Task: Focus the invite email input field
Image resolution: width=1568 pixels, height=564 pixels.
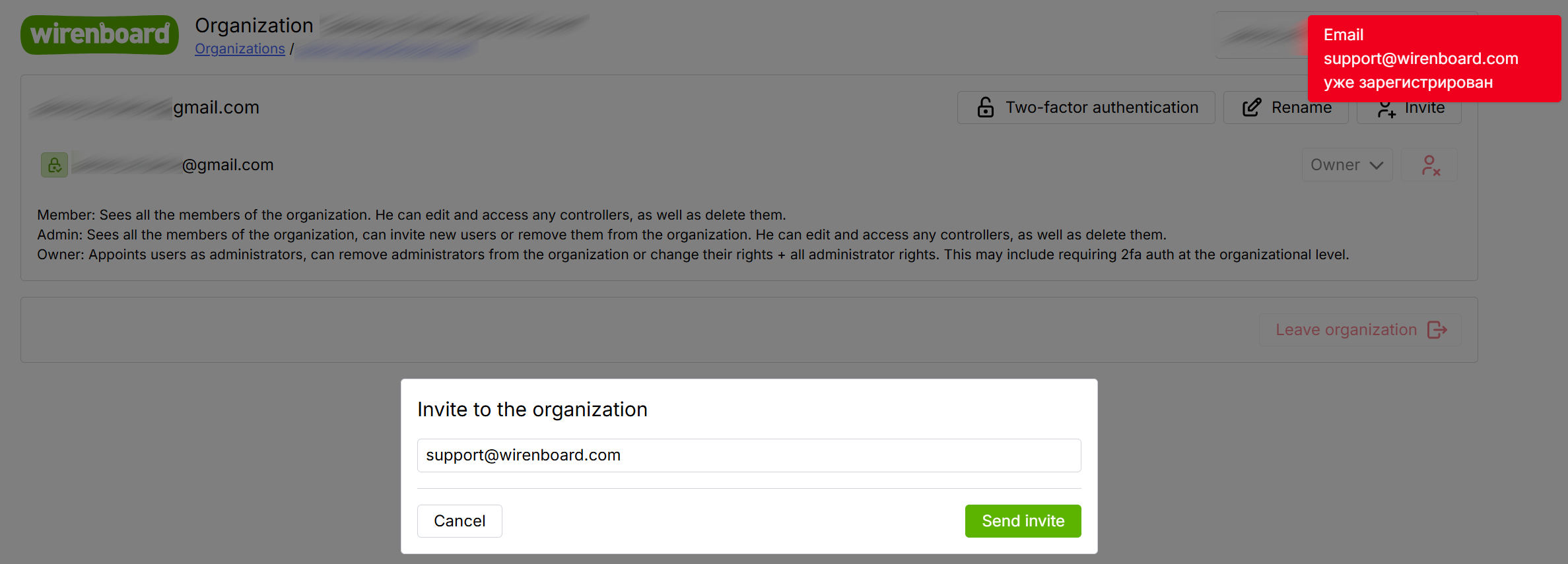Action: coord(749,455)
